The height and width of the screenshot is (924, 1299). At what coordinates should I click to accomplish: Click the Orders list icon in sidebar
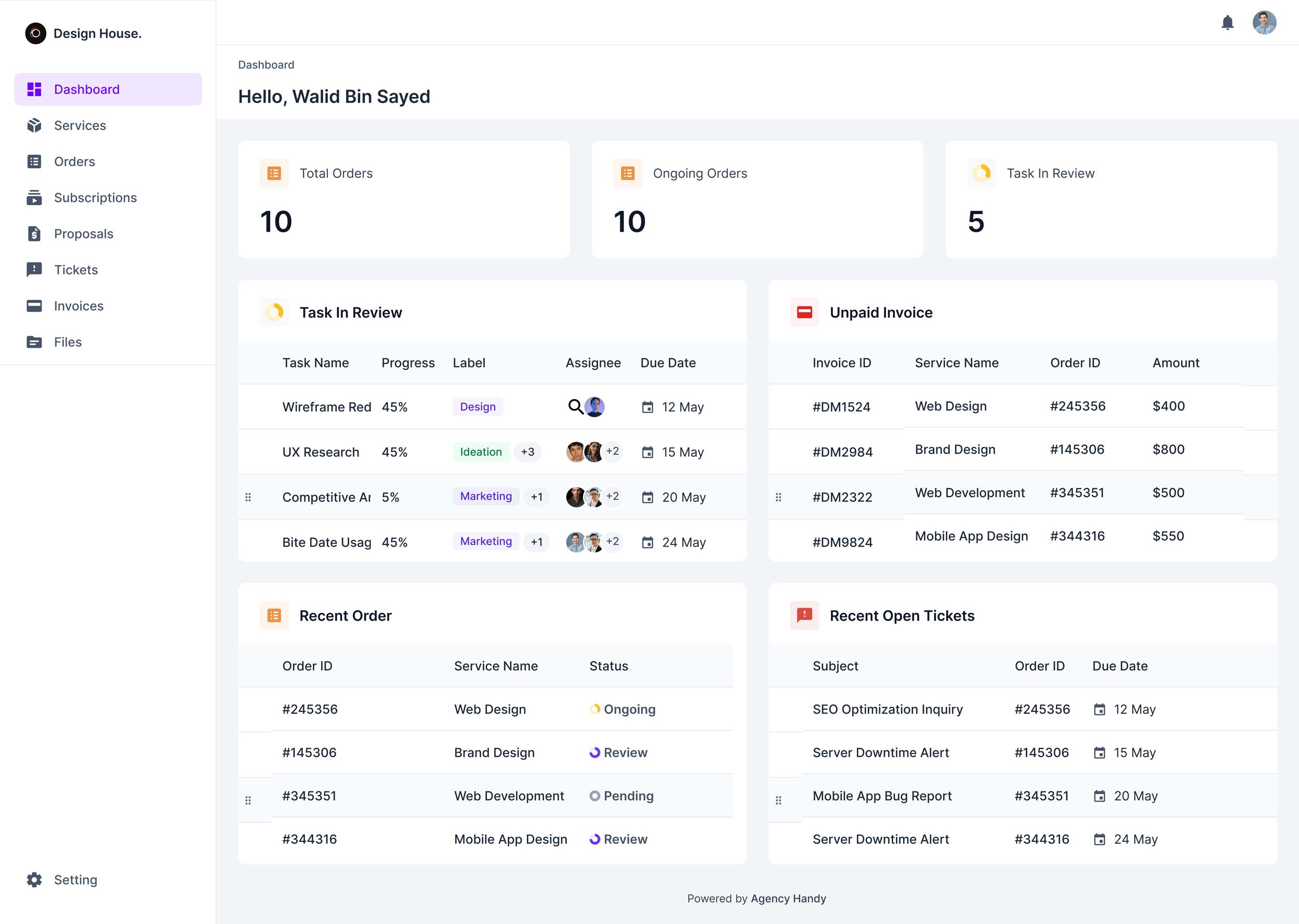coord(34,162)
